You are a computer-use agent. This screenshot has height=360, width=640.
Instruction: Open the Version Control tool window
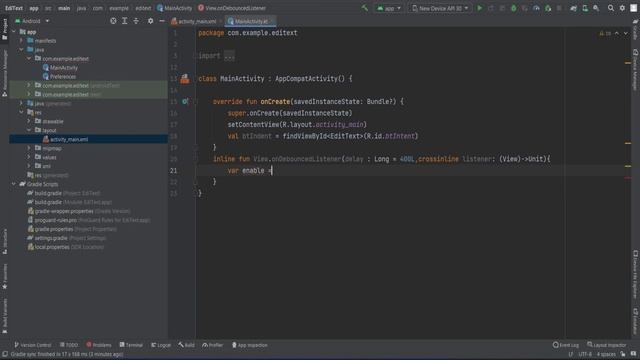33,345
